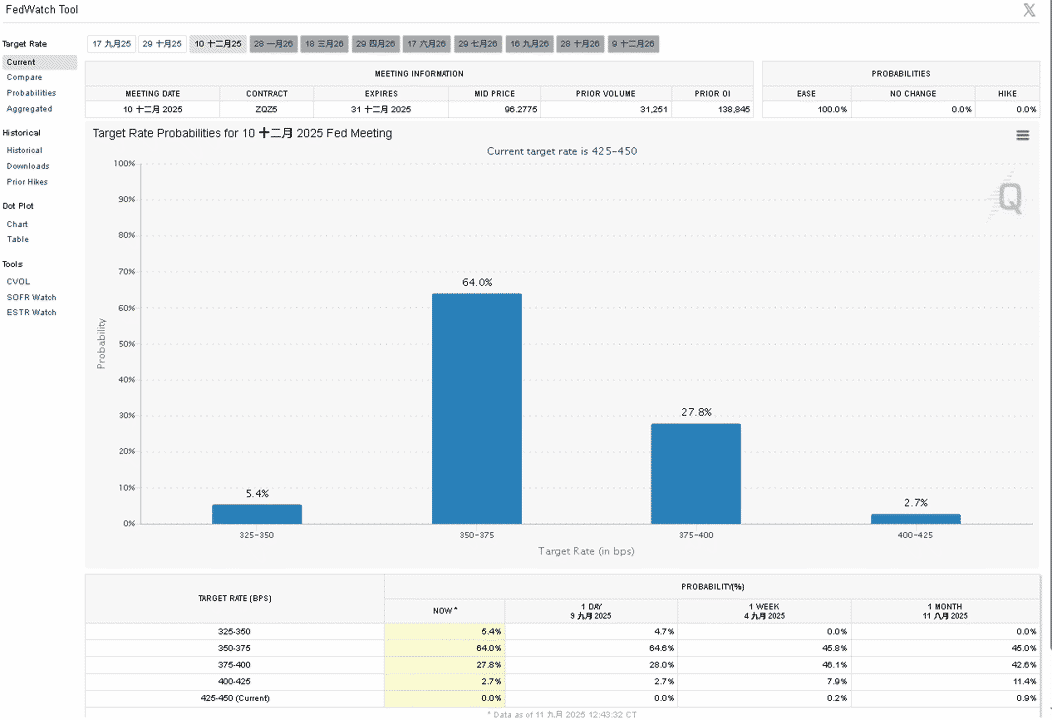Open the SOFR Watch tool link
Image resolution: width=1052 pixels, height=720 pixels.
(x=32, y=297)
